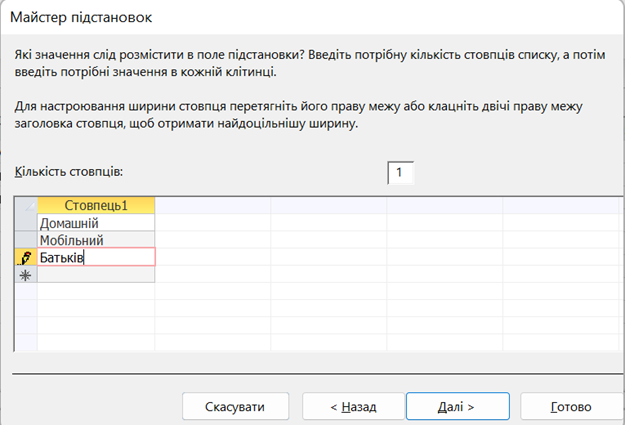Finish the wizard with Готово

point(570,407)
